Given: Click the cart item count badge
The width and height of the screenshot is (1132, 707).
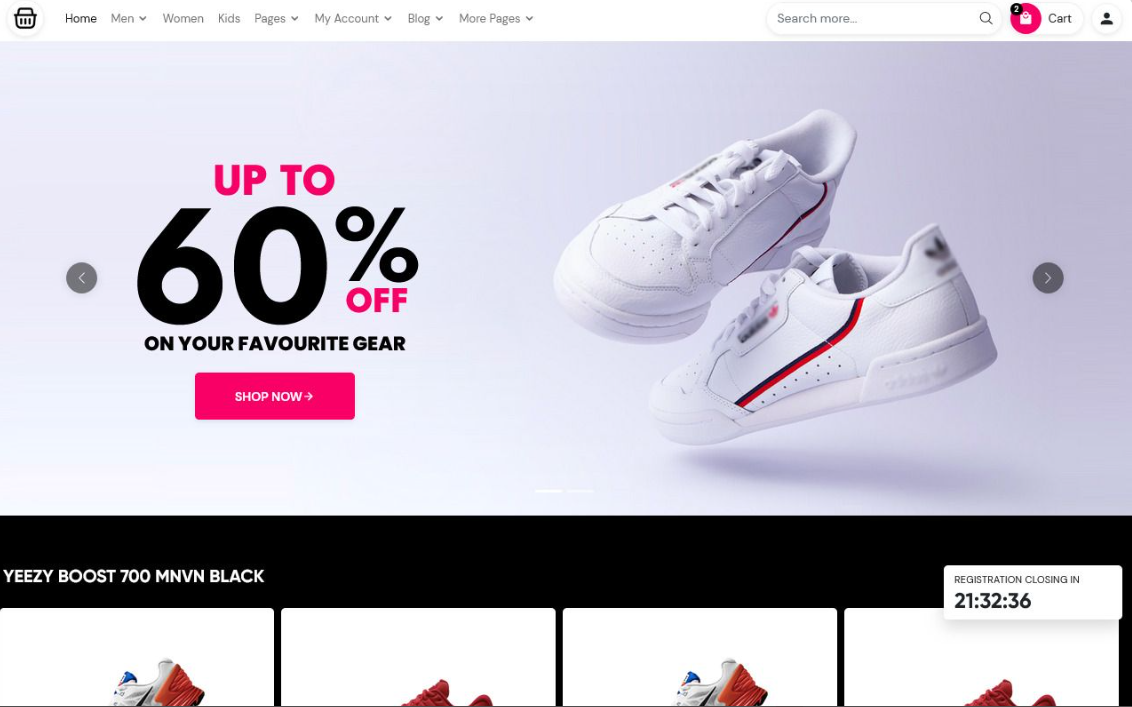Looking at the screenshot, I should click(x=1016, y=9).
